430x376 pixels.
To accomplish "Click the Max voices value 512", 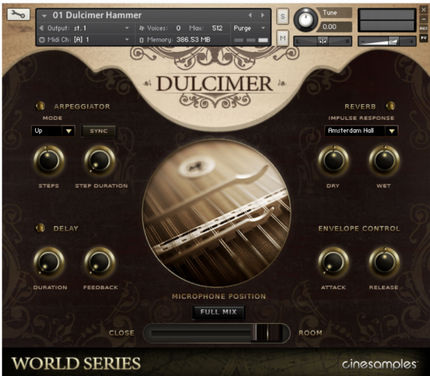I will [x=217, y=28].
